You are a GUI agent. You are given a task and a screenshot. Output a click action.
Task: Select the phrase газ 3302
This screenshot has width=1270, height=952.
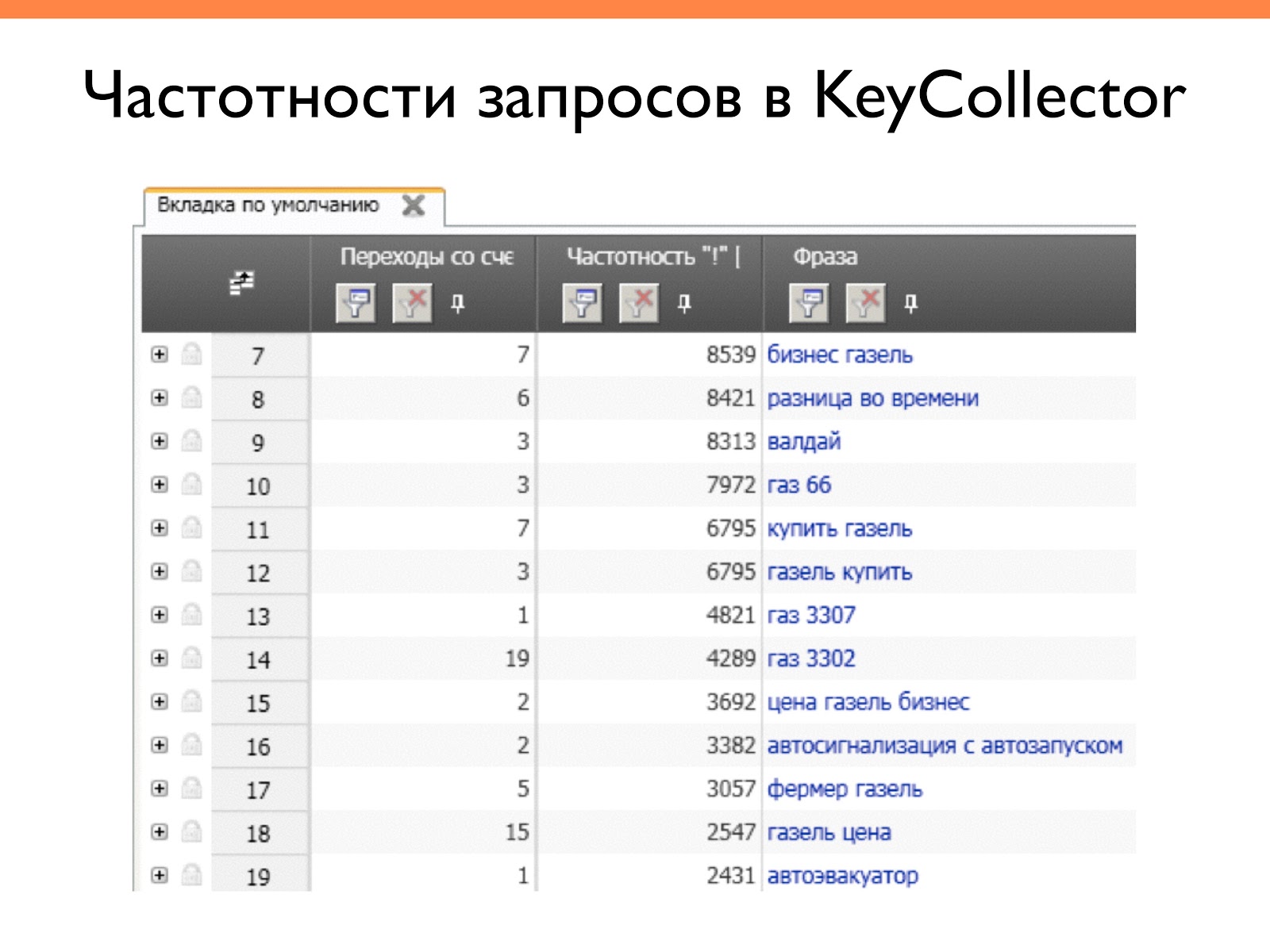[811, 658]
